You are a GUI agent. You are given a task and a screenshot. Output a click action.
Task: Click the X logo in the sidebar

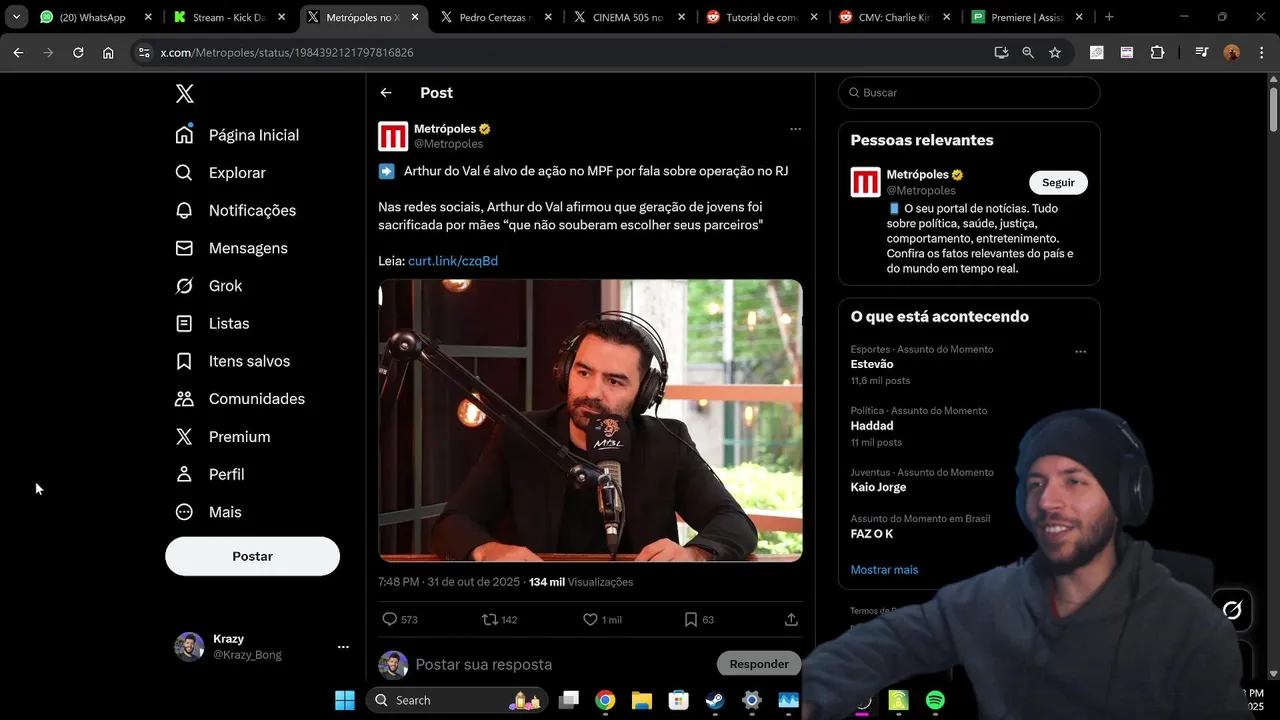(x=184, y=94)
